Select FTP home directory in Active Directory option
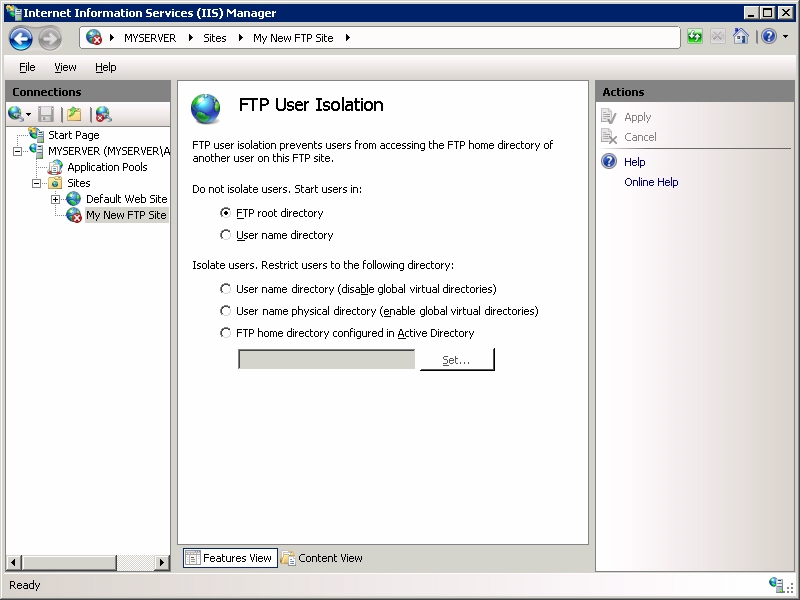This screenshot has width=800, height=600. coord(225,332)
